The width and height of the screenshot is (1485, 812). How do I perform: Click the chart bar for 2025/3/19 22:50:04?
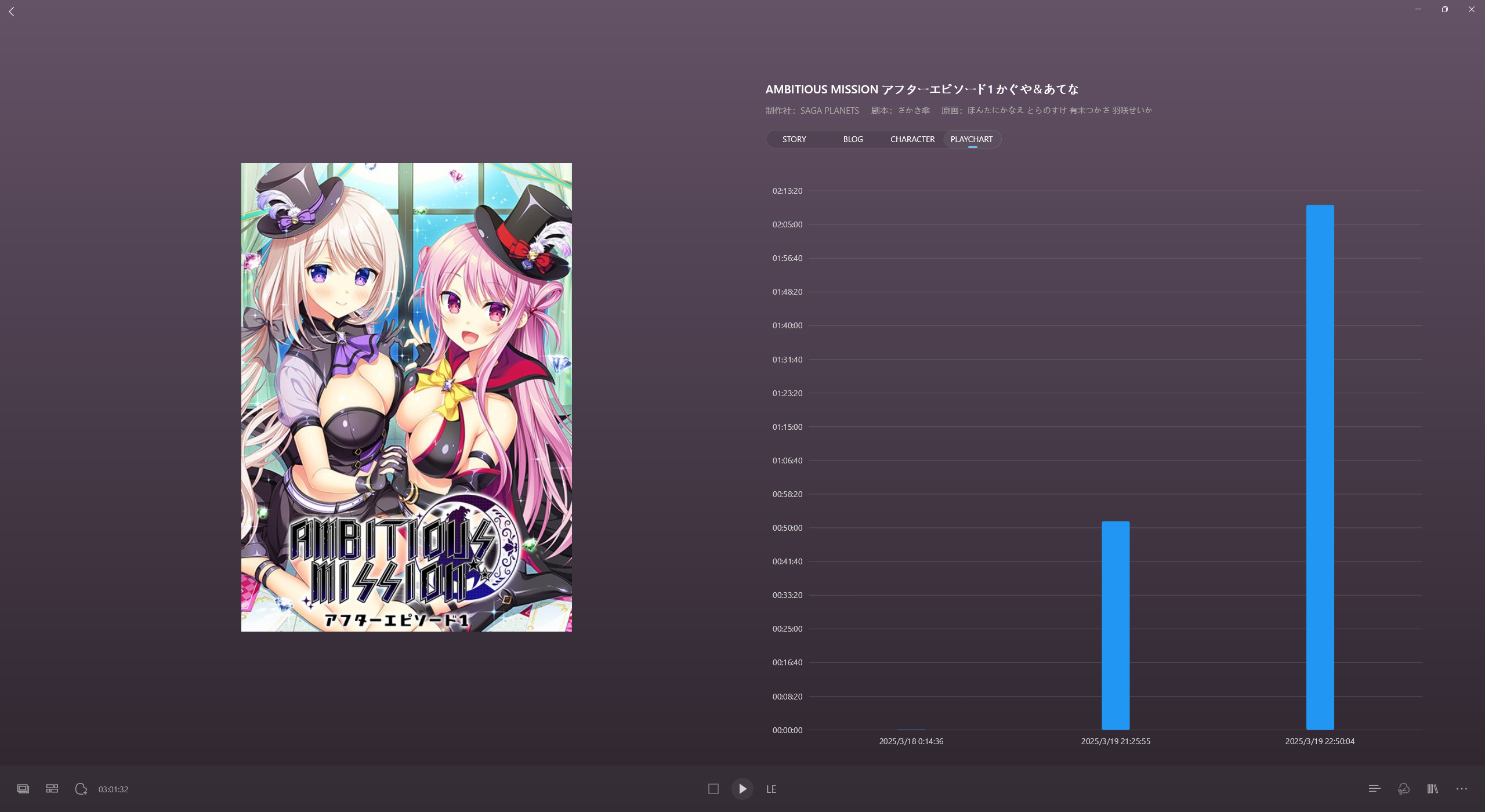click(1320, 467)
